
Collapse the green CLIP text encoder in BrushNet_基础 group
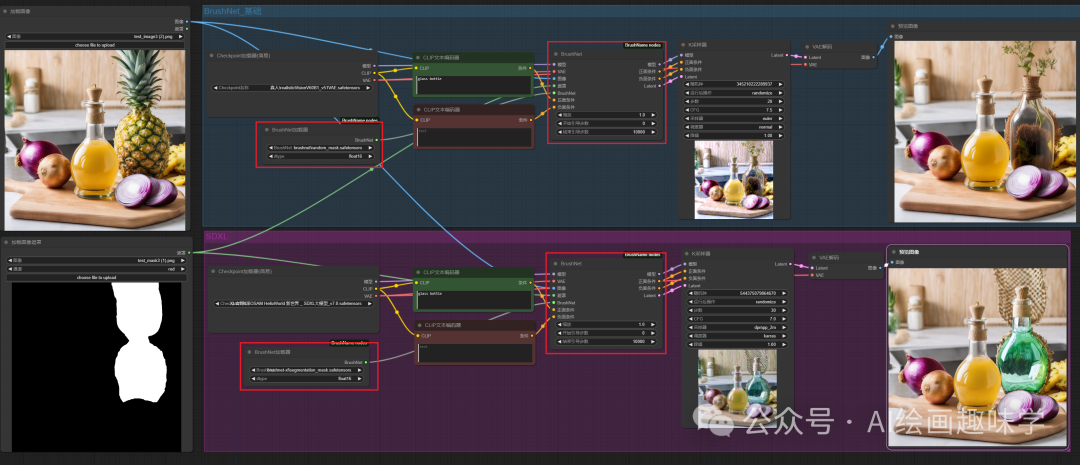point(417,58)
